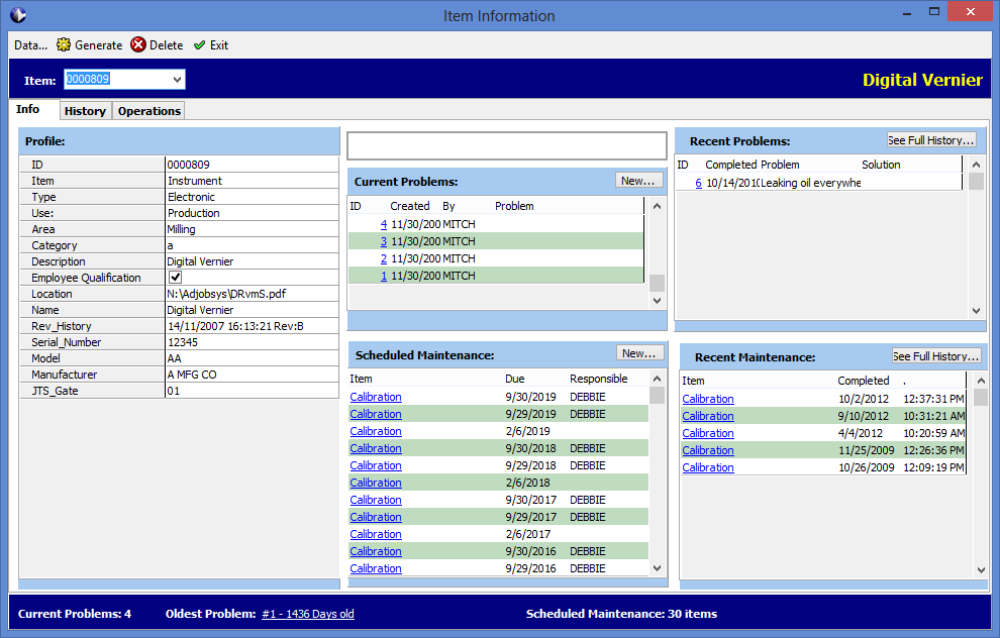The height and width of the screenshot is (638, 1000).
Task: Click New... in Current Problems
Action: point(638,181)
